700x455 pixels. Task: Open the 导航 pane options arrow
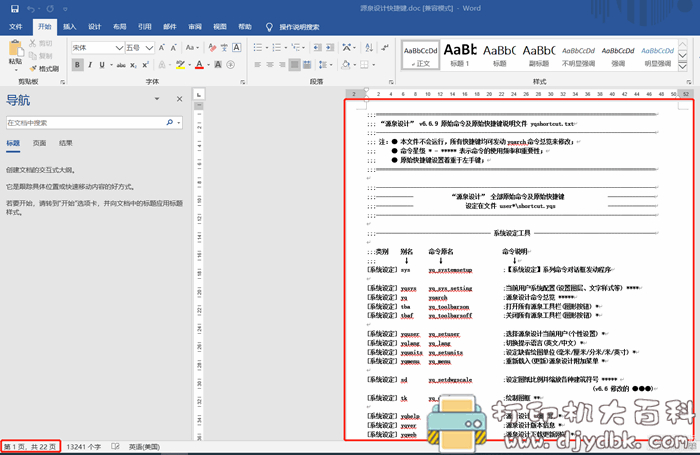[x=157, y=99]
